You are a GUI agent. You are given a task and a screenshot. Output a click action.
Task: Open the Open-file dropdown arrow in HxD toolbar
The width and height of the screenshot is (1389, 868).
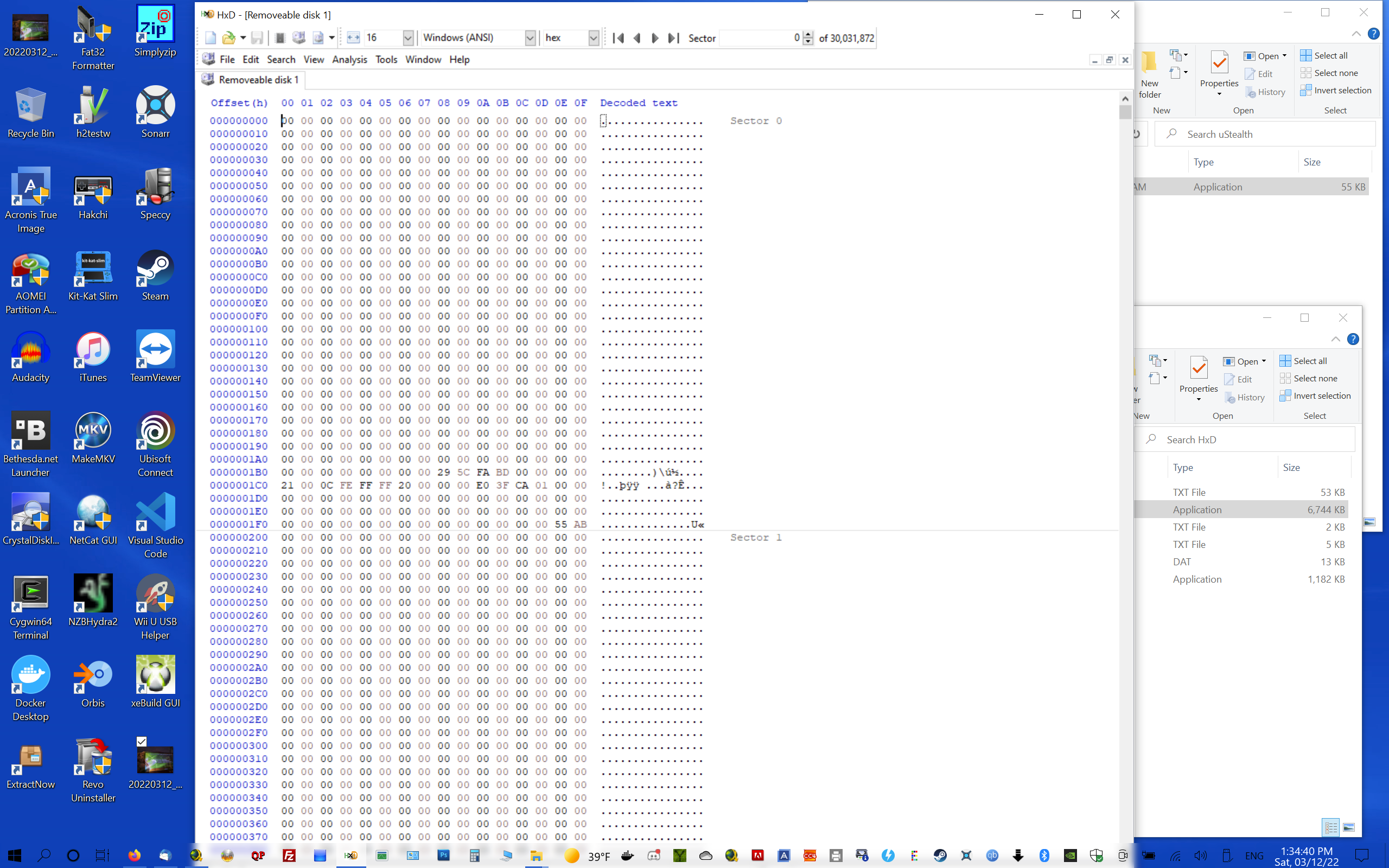coord(244,38)
